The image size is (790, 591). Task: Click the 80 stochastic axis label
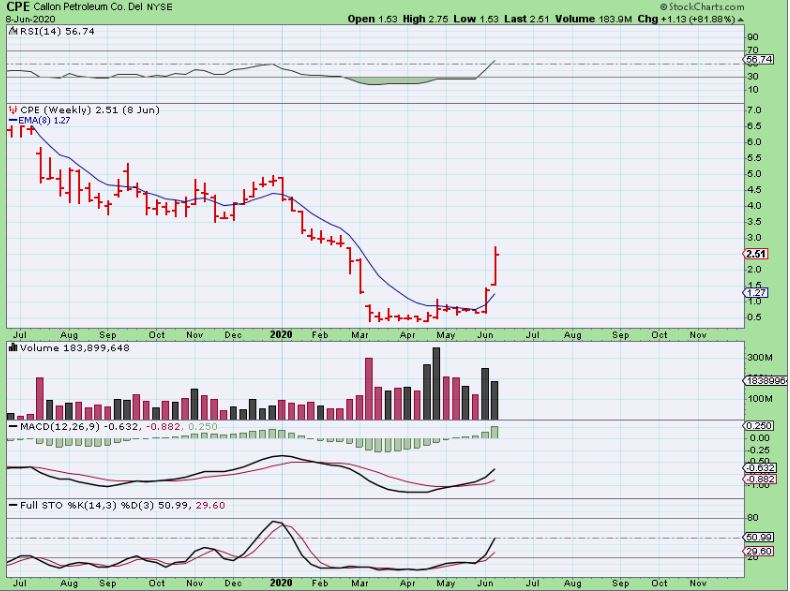753,518
